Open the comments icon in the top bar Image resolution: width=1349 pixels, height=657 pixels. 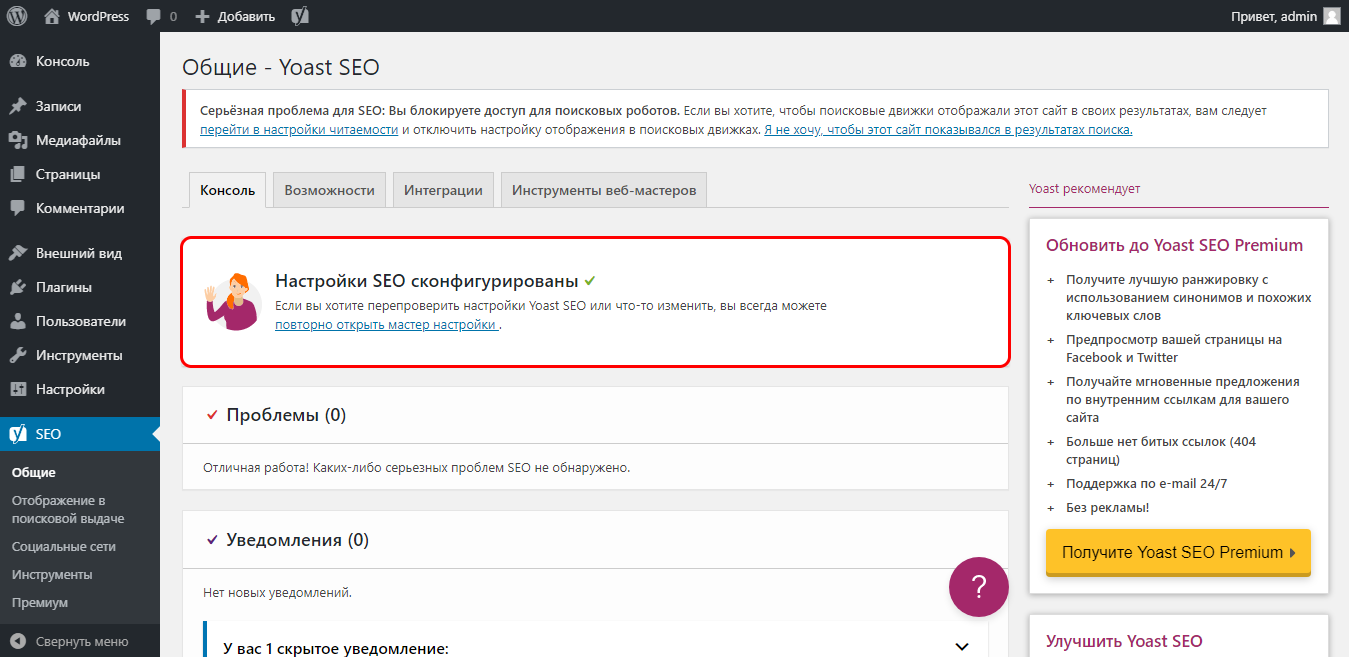153,15
